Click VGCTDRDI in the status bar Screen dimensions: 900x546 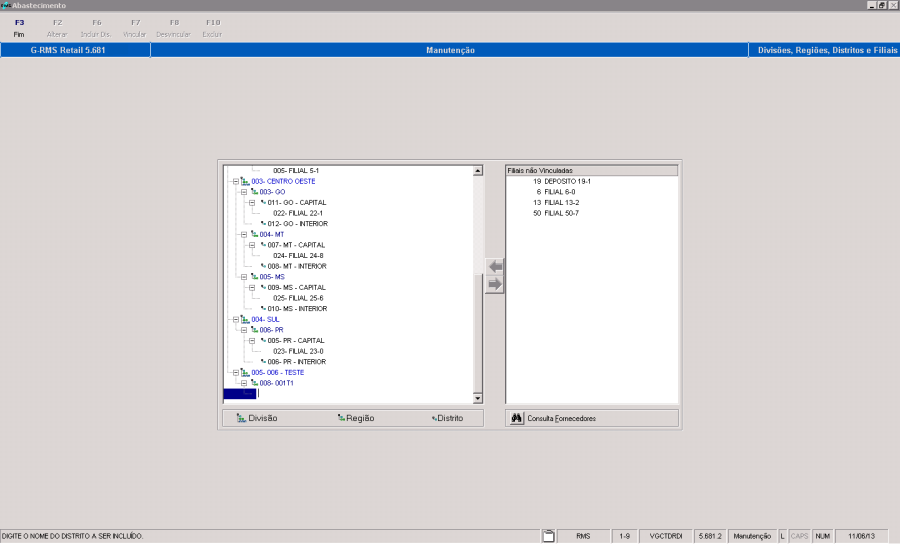[x=666, y=536]
